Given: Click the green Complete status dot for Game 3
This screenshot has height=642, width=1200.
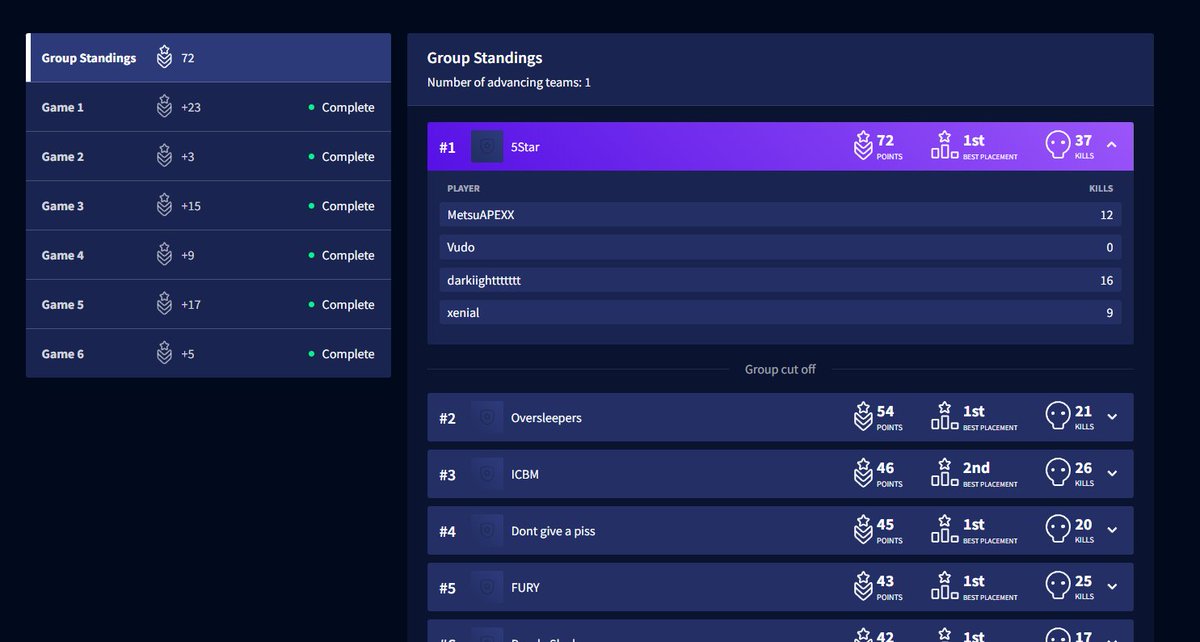Looking at the screenshot, I should tap(311, 206).
